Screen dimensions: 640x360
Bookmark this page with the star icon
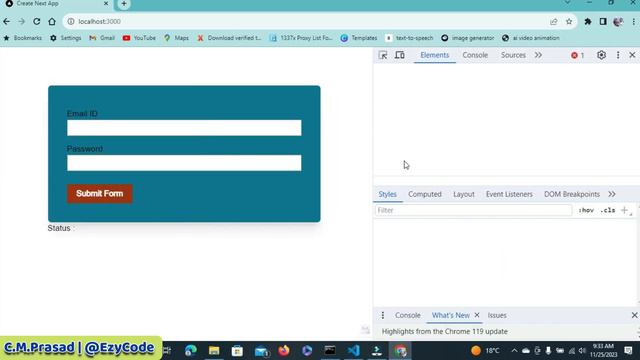click(x=569, y=22)
